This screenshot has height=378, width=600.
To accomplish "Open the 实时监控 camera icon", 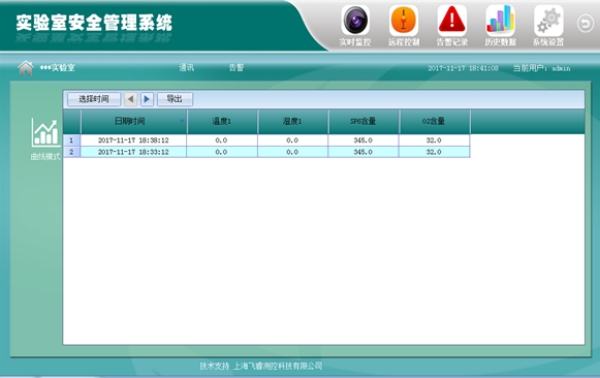I will [x=355, y=21].
